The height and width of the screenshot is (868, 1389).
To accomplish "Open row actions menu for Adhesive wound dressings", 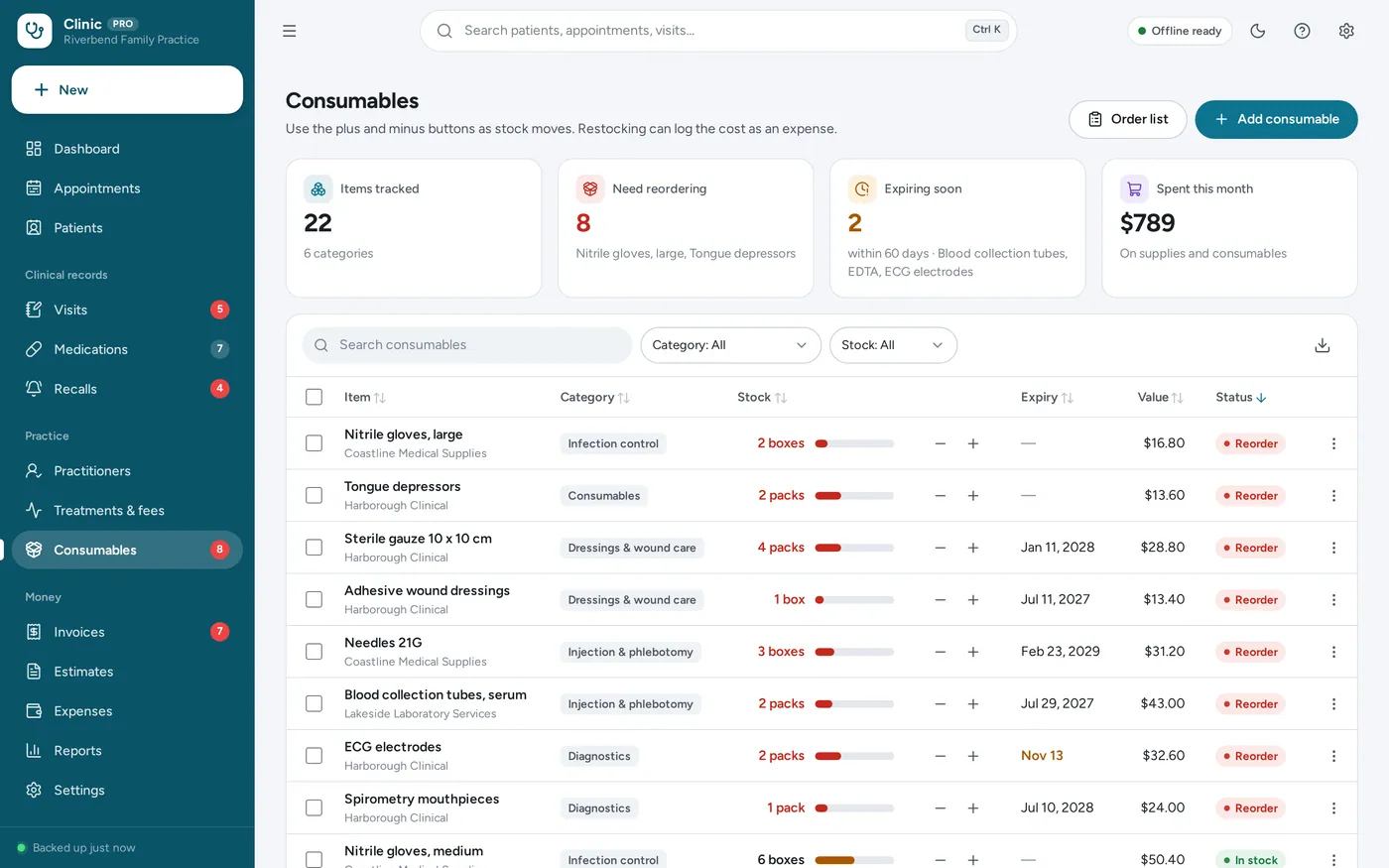I will point(1333,600).
